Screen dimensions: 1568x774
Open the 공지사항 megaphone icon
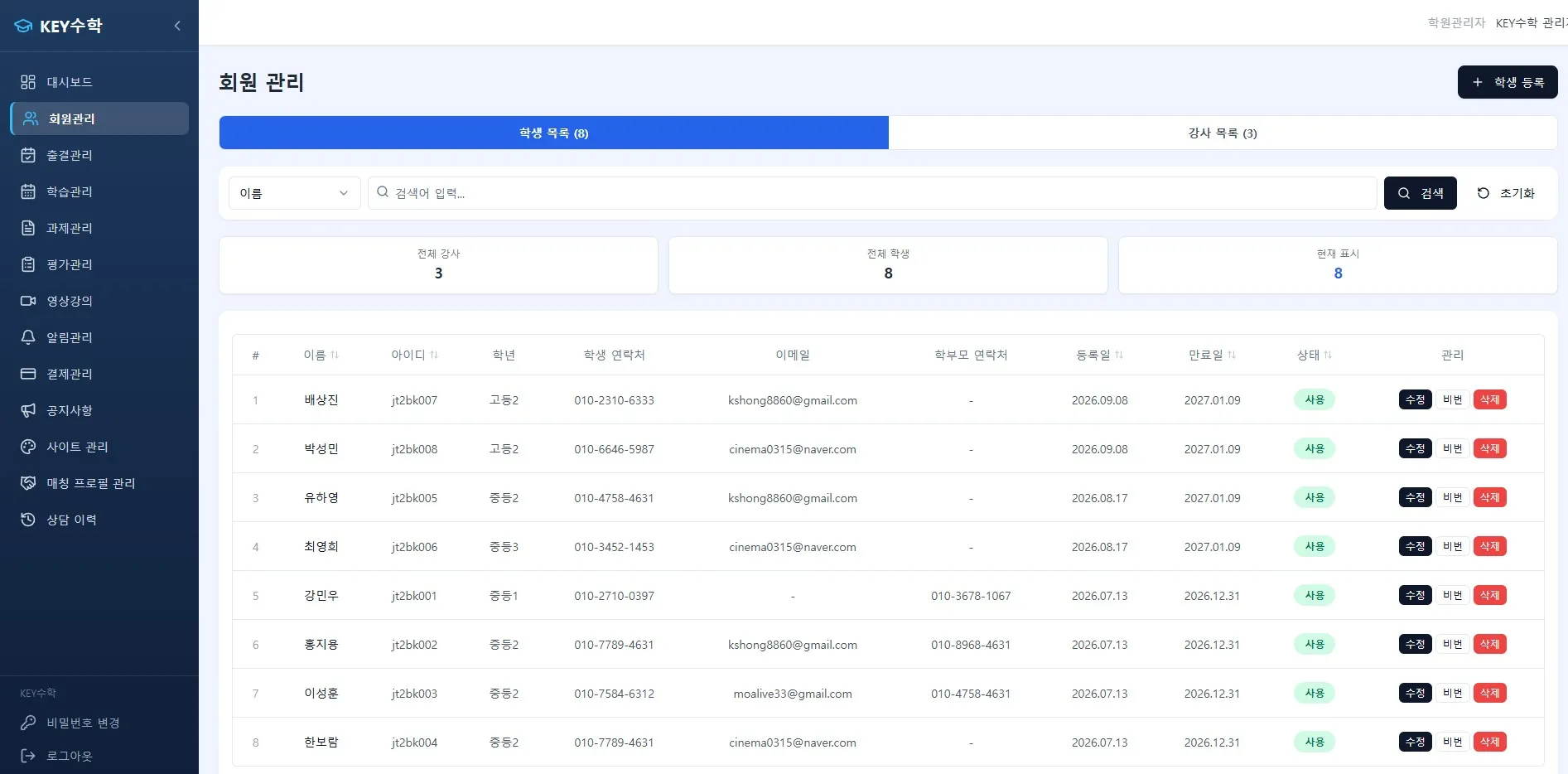tap(28, 410)
